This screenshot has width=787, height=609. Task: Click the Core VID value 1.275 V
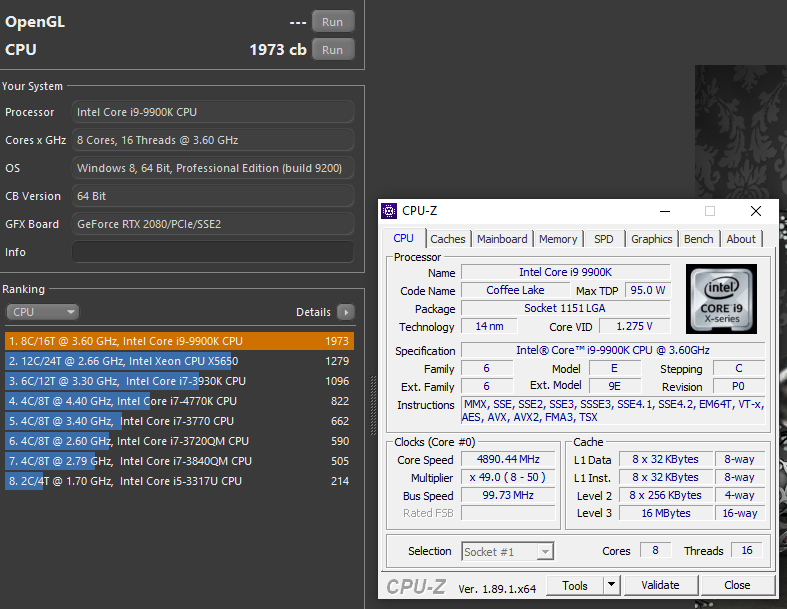[634, 326]
